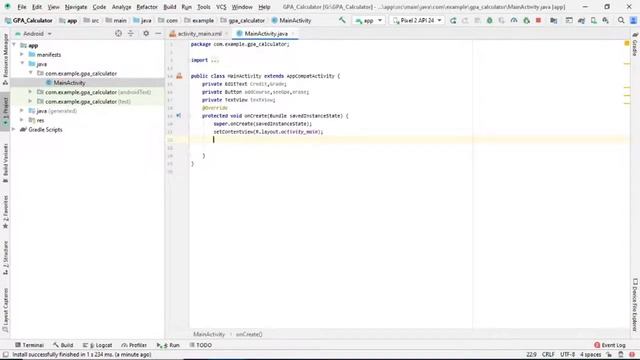Click the user account avatar icon
The width and height of the screenshot is (640, 360).
coord(633,20)
